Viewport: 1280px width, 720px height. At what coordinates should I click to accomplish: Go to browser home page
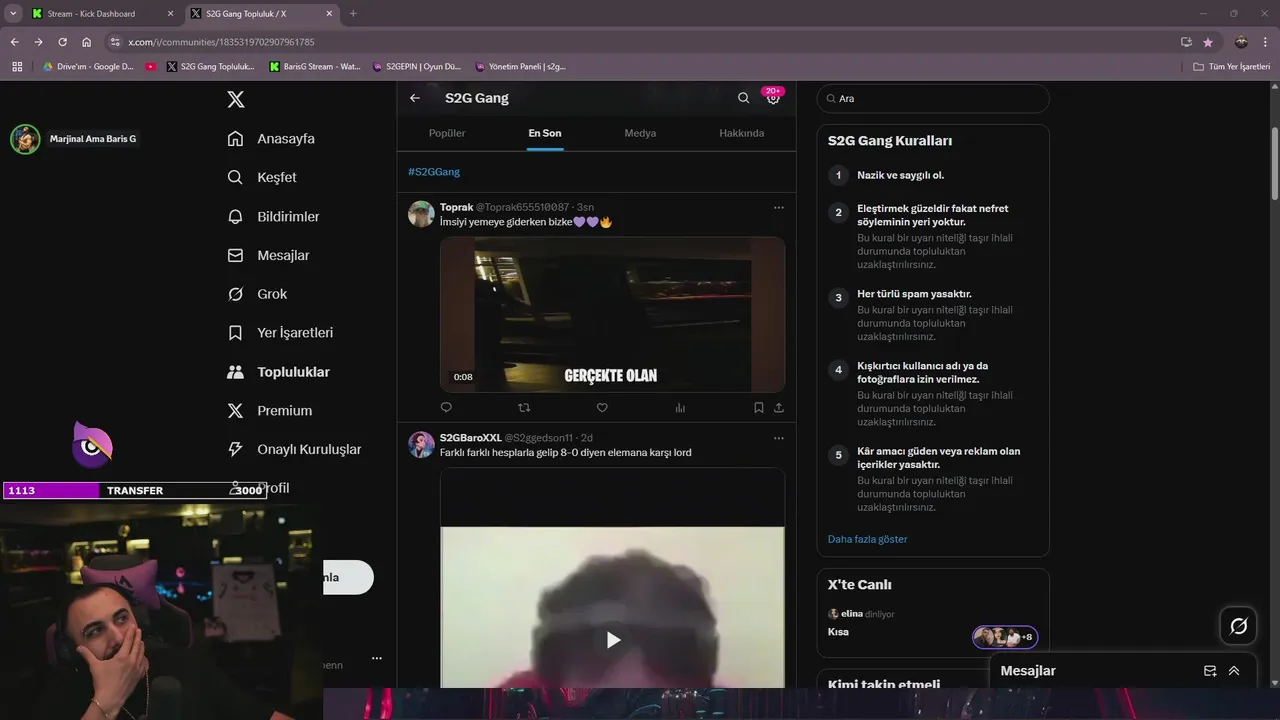click(86, 42)
